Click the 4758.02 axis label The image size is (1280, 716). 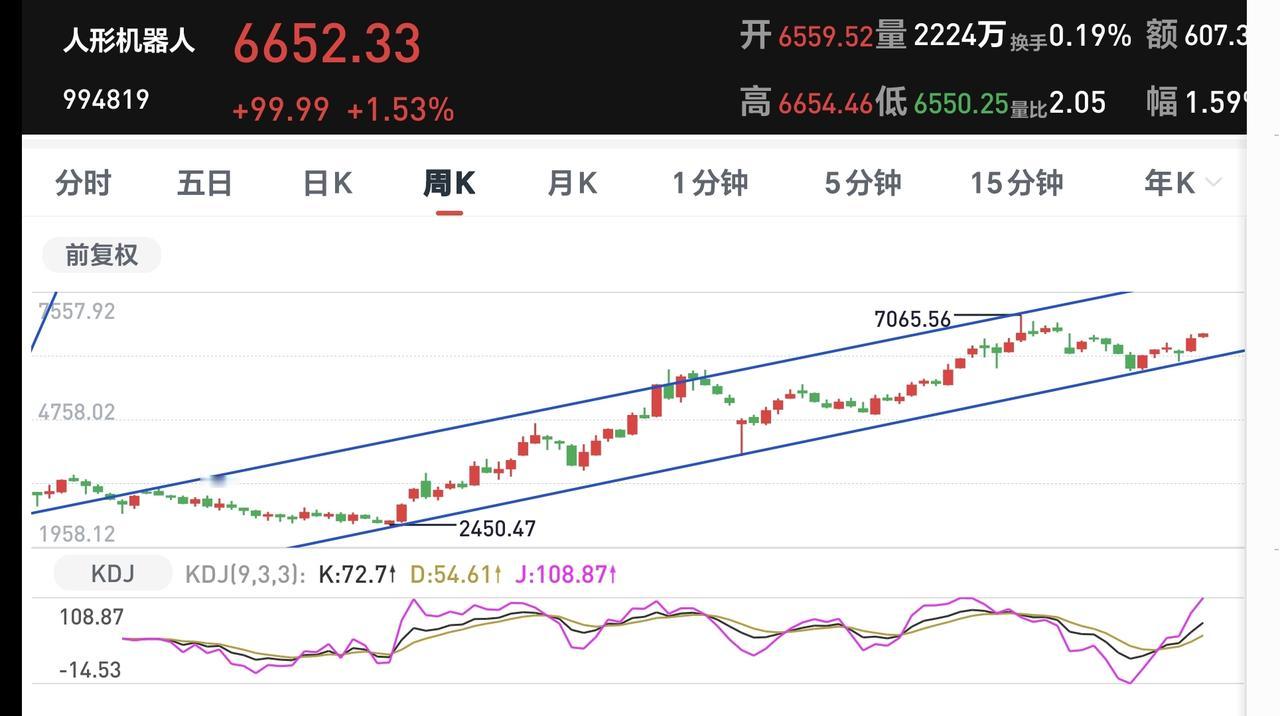coord(77,412)
